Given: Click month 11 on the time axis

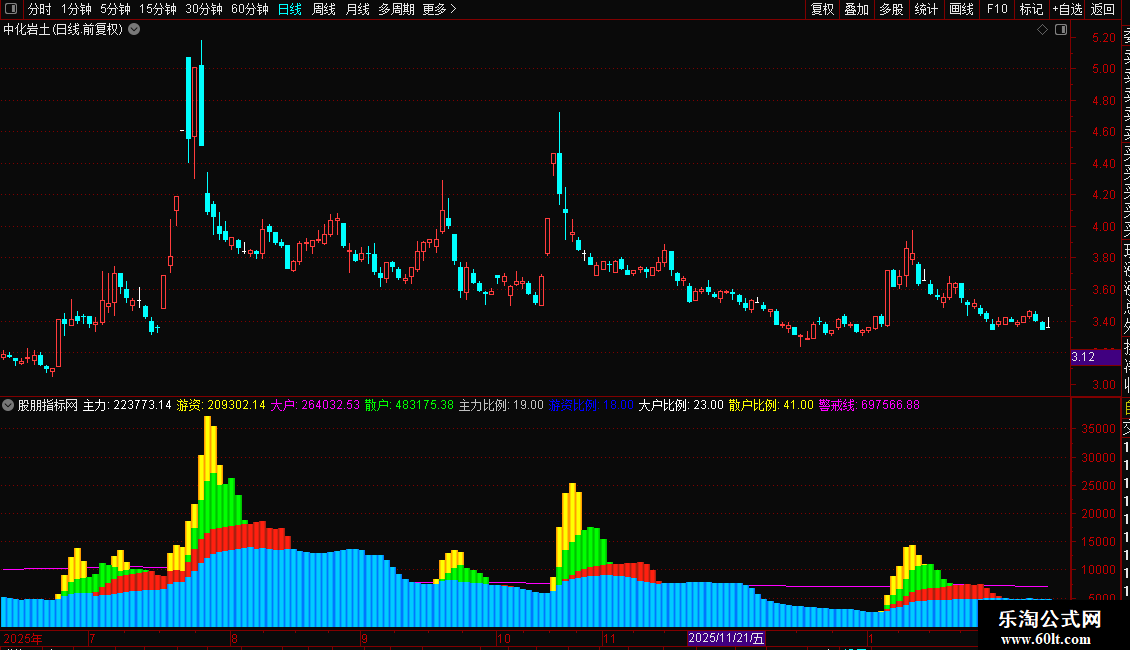Looking at the screenshot, I should point(610,638).
